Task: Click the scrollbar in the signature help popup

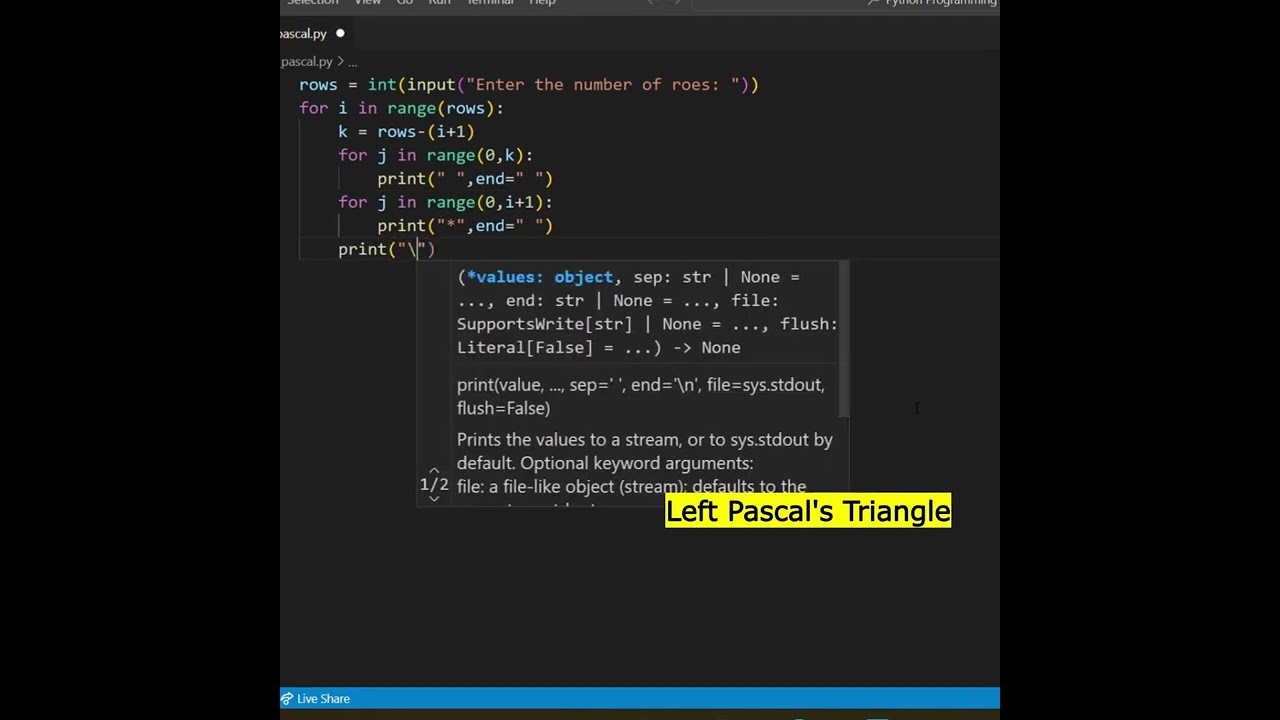Action: pyautogui.click(x=844, y=339)
